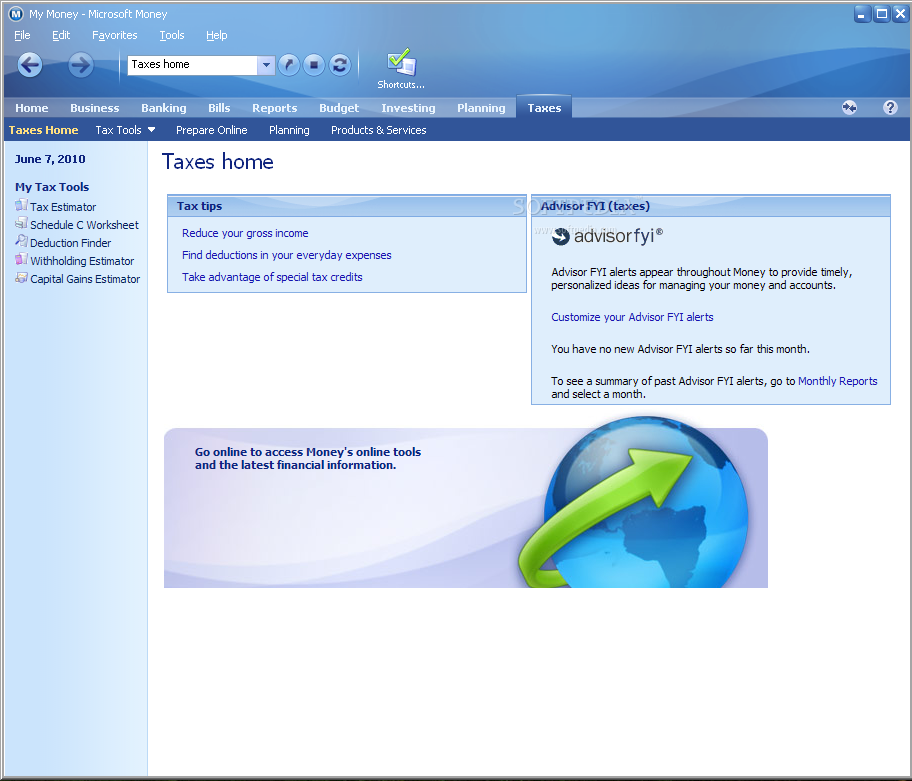Maximize the Microsoft Money window

pyautogui.click(x=882, y=14)
